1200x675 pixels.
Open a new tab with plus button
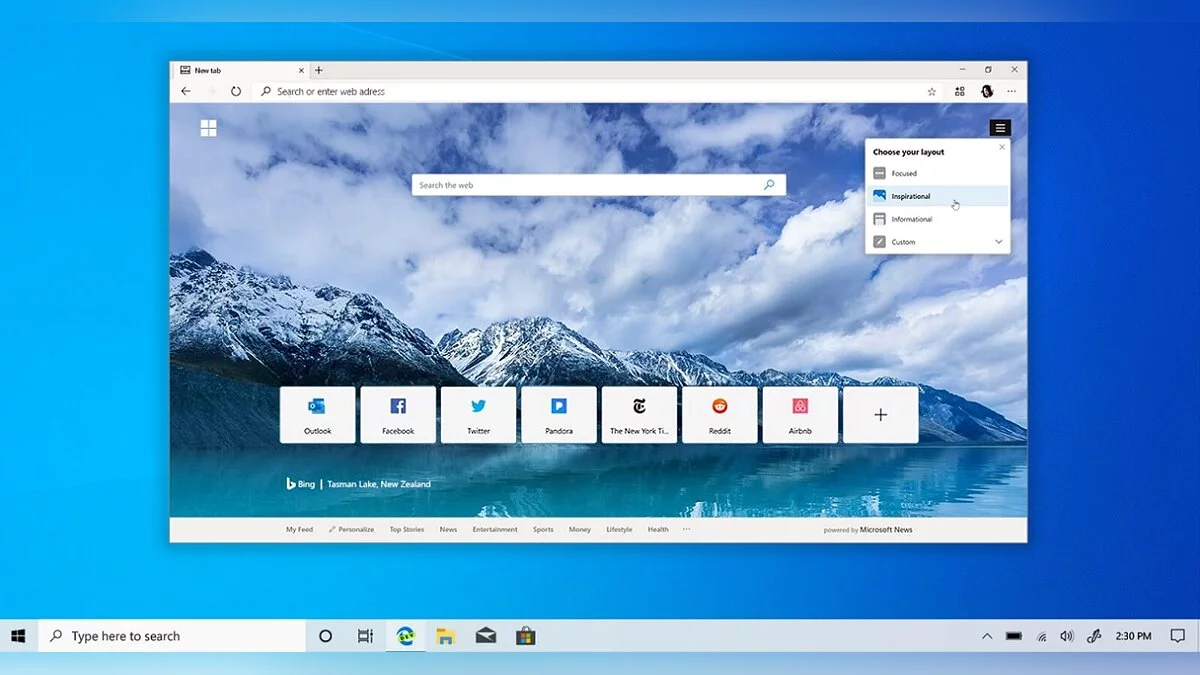319,70
